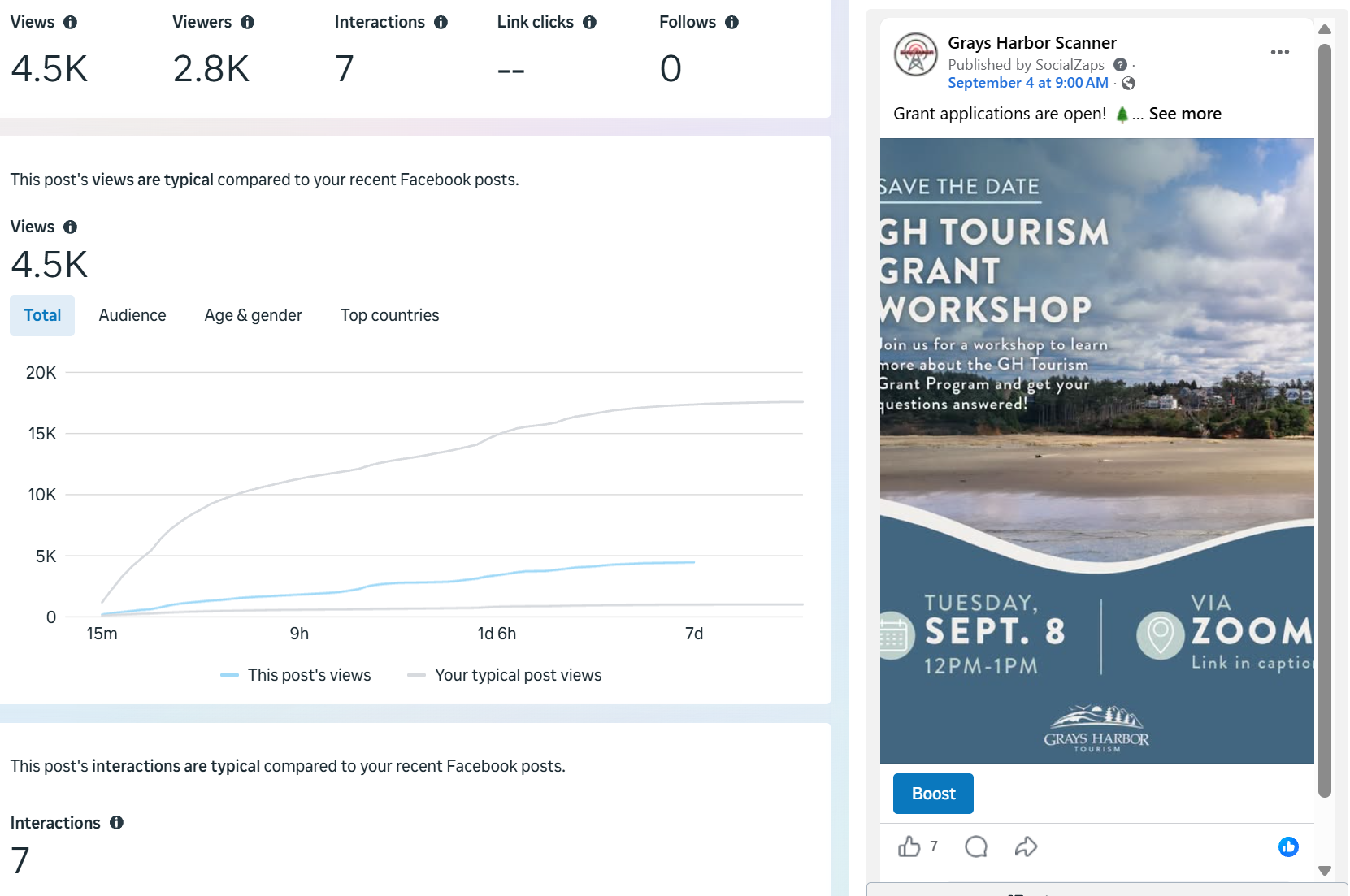Screen dimensions: 1350x896
Task: Select the Total tab
Action: tap(42, 315)
